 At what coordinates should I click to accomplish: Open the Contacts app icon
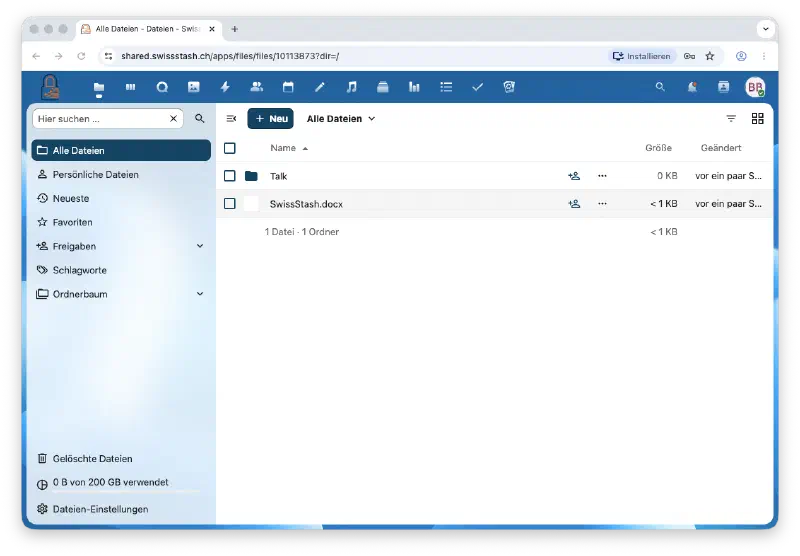[x=257, y=87]
